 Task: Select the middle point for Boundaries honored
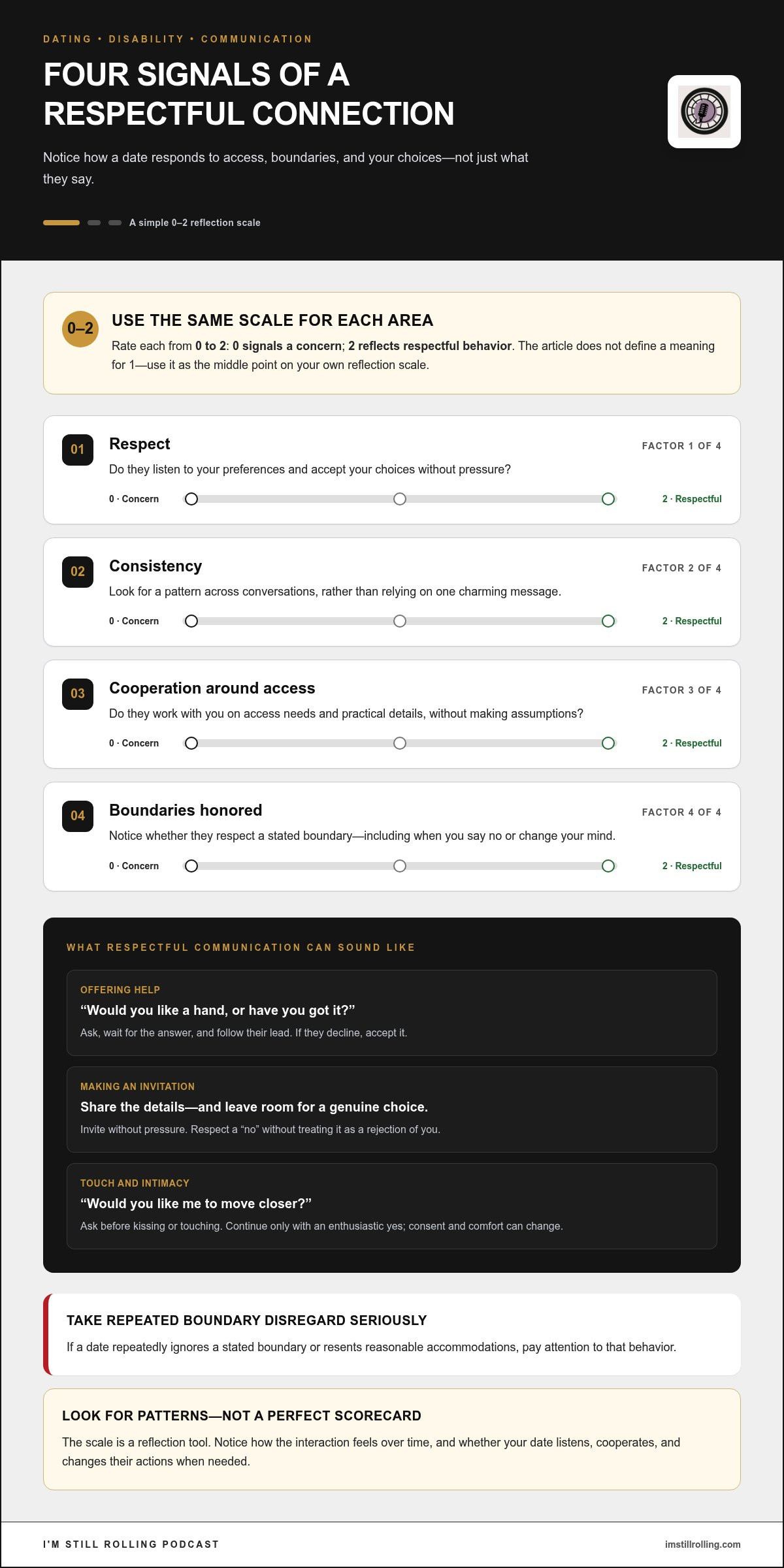click(400, 866)
